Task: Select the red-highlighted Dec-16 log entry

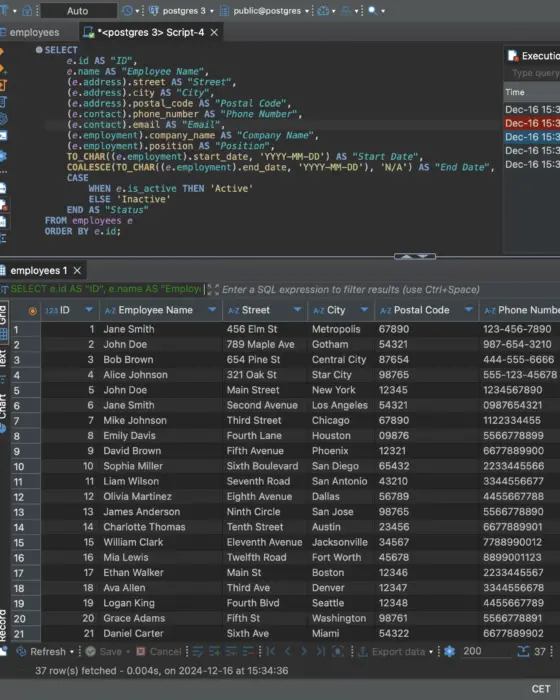Action: point(532,123)
